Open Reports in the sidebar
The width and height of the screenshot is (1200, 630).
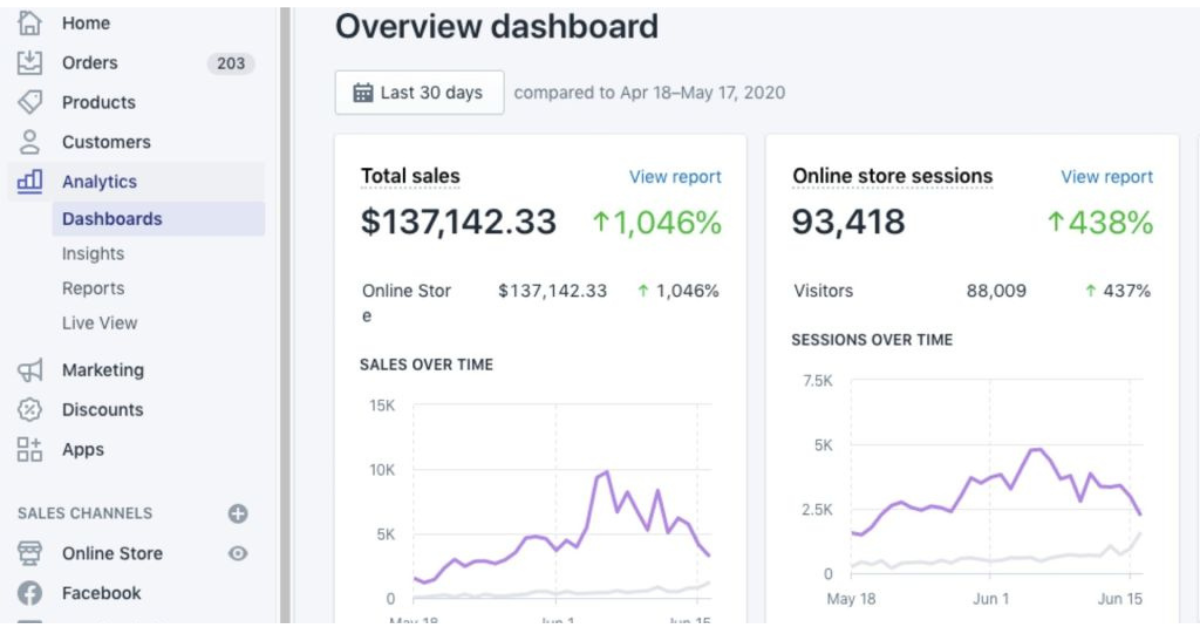point(93,288)
